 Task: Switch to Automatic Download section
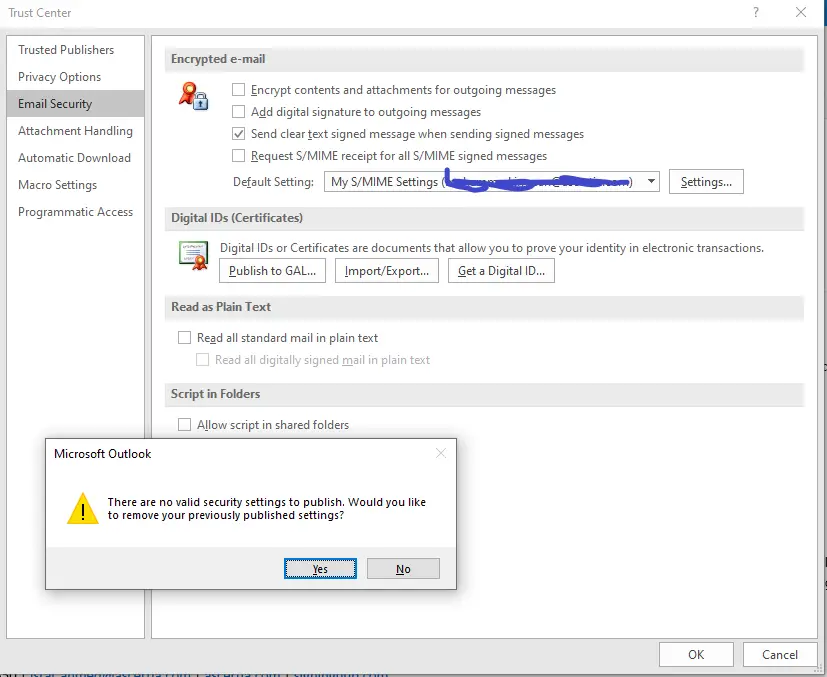(74, 158)
